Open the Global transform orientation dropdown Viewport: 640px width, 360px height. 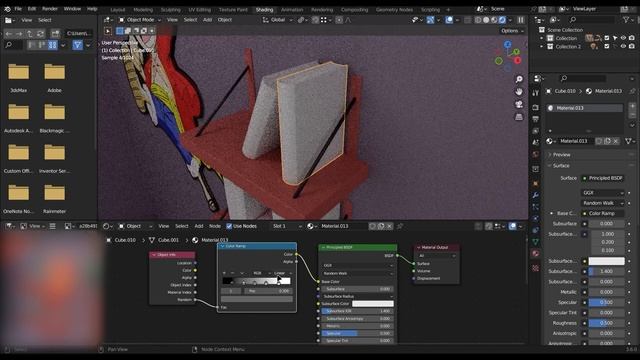tap(277, 20)
